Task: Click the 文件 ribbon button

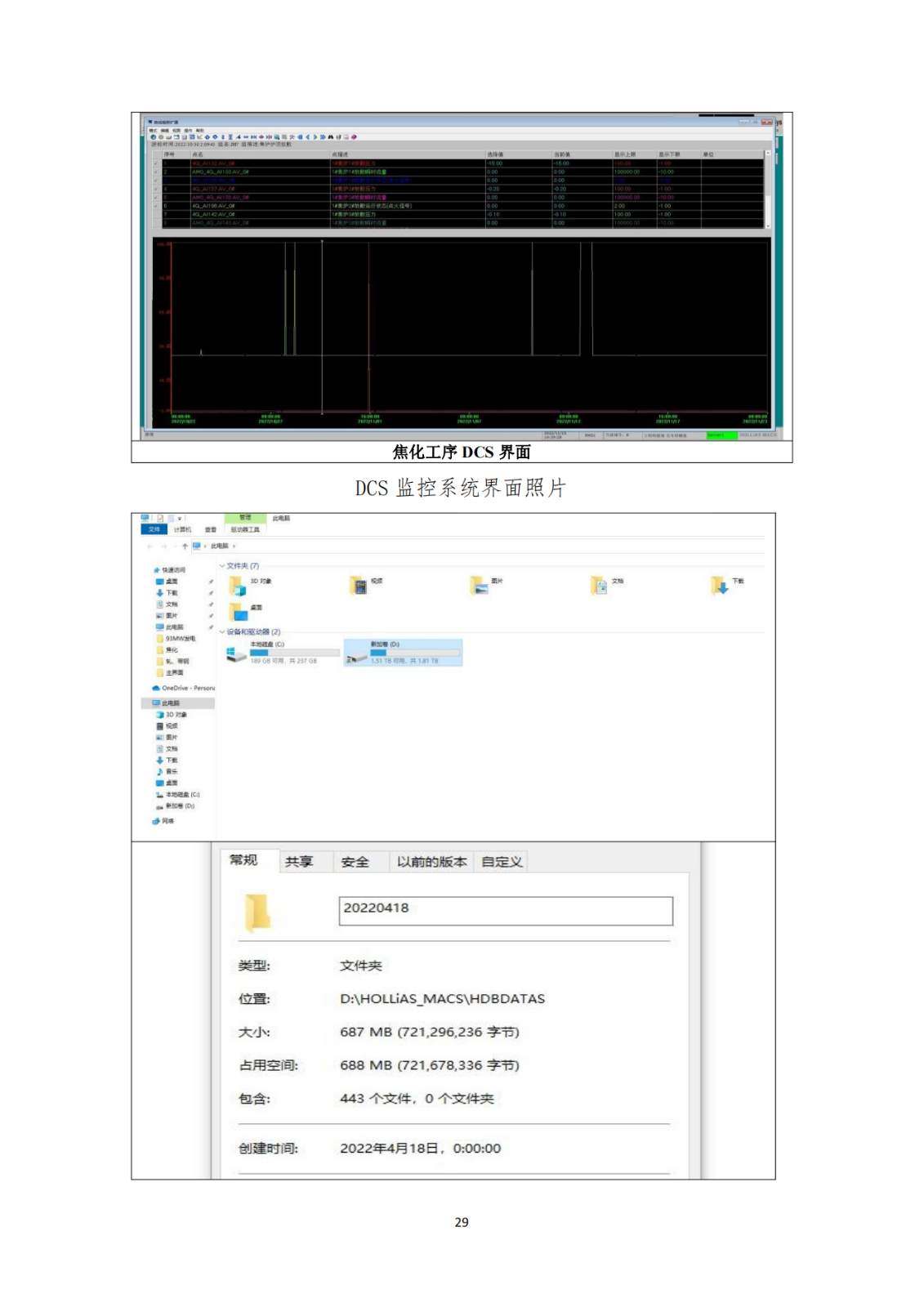Action: pyautogui.click(x=154, y=529)
